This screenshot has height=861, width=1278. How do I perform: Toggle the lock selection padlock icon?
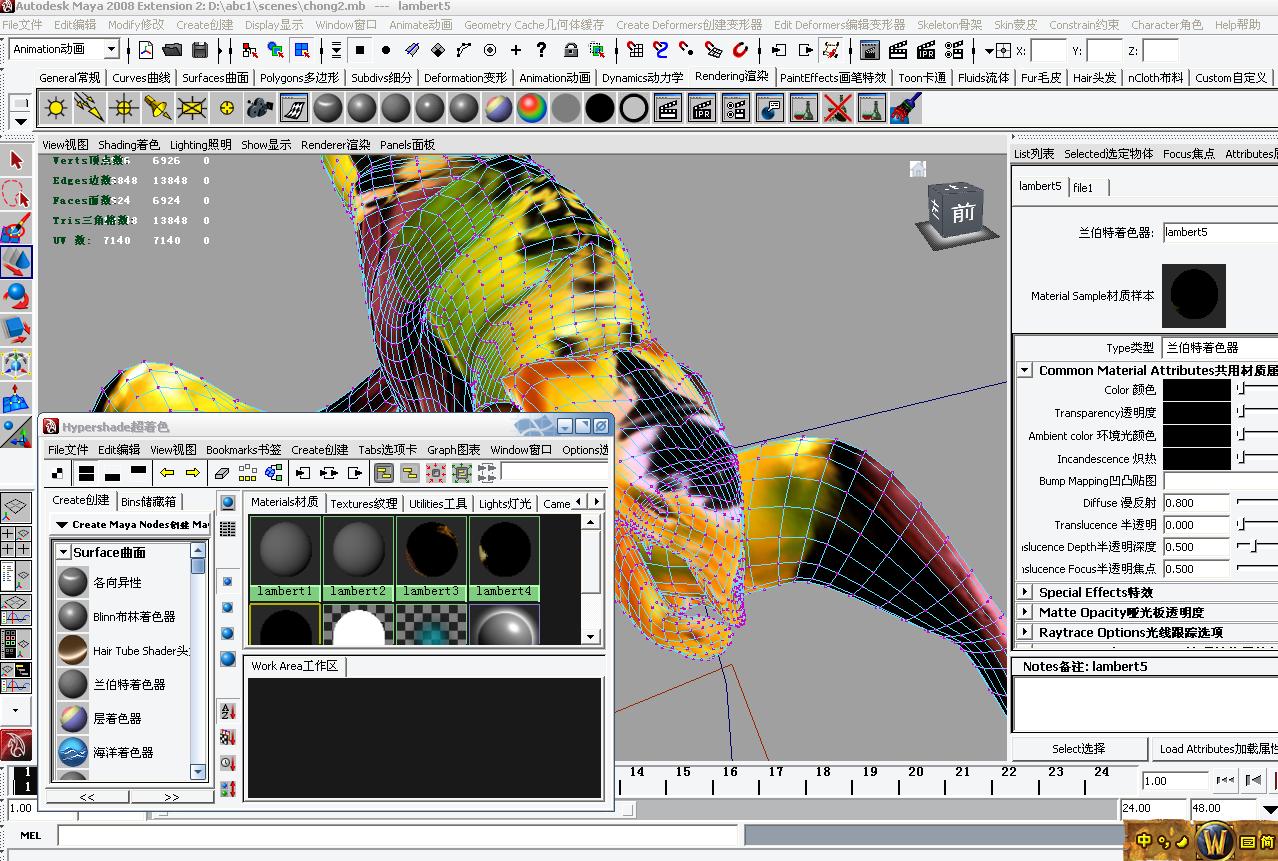pos(570,50)
